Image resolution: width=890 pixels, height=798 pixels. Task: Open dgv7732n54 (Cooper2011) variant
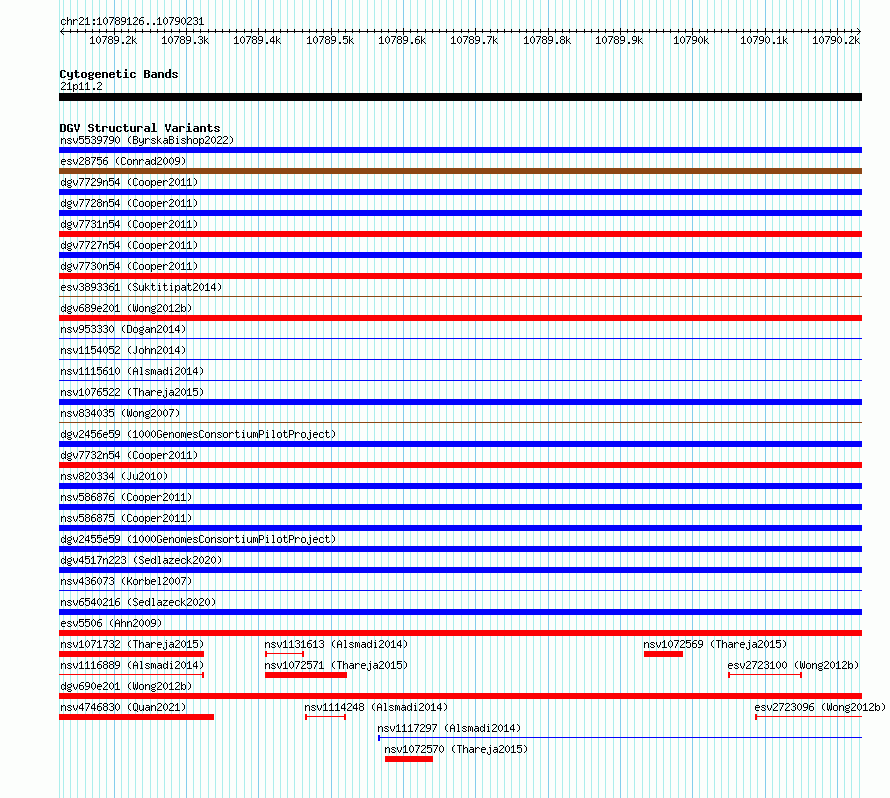[129, 455]
